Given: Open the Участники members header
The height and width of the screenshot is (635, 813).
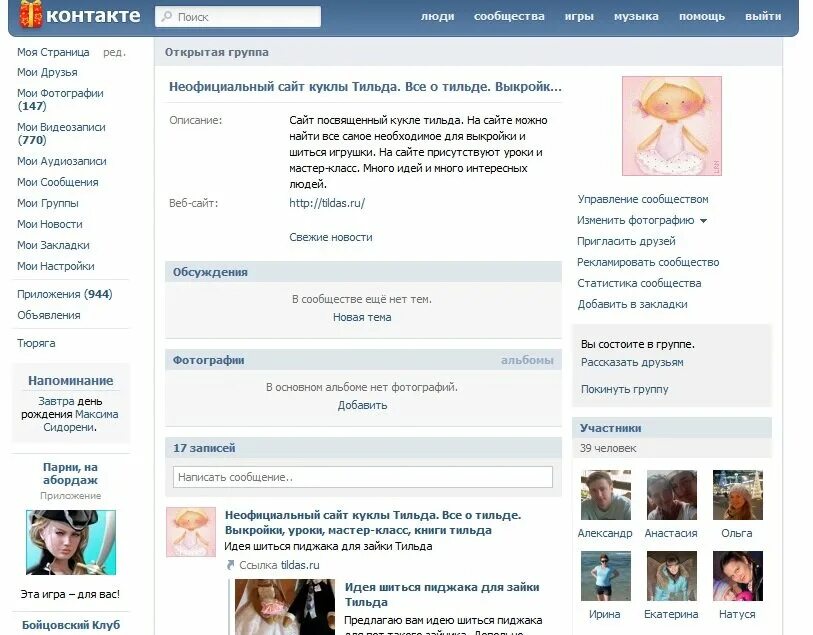Looking at the screenshot, I should point(671,428).
